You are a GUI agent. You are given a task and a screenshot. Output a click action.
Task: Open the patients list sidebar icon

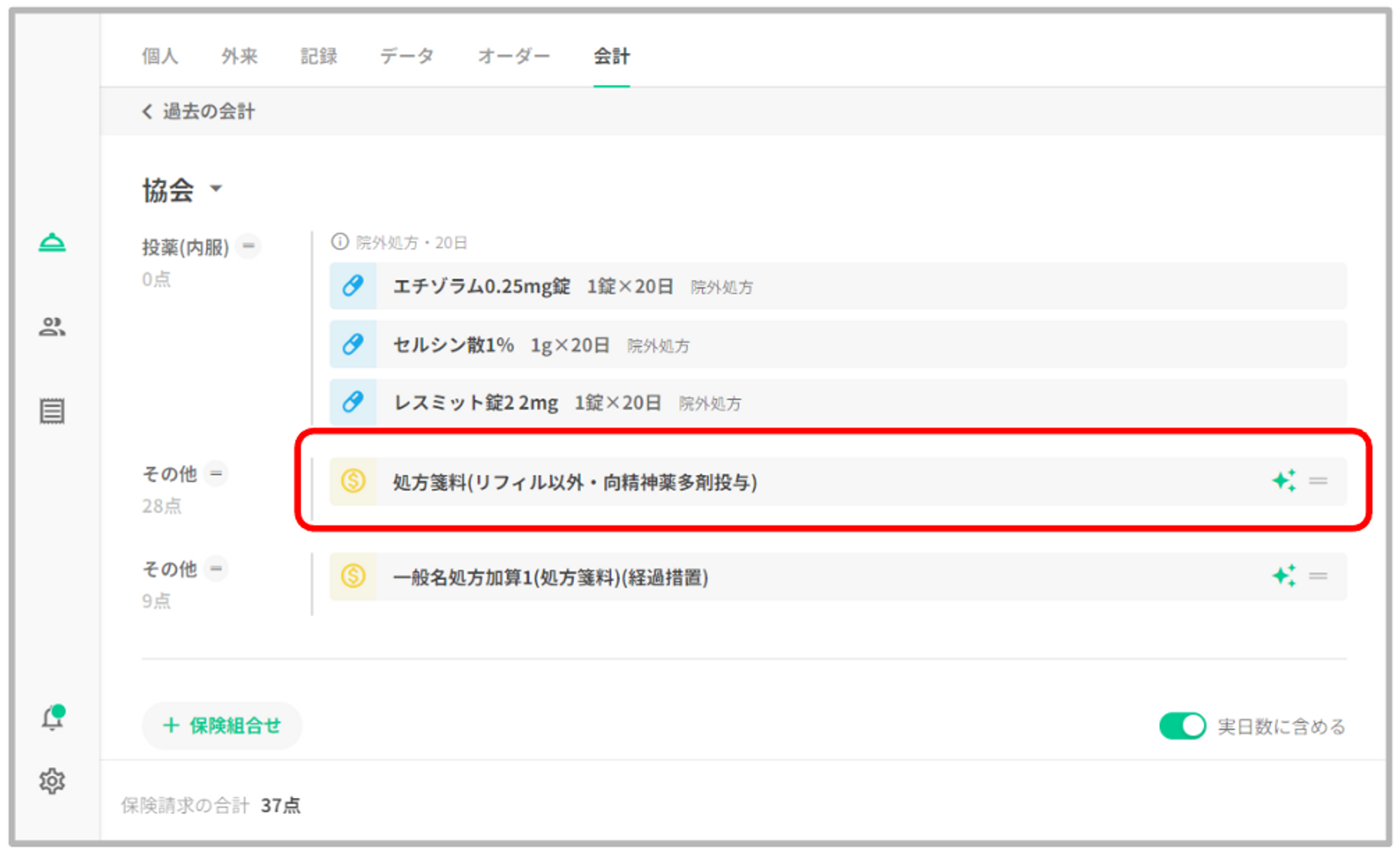52,326
